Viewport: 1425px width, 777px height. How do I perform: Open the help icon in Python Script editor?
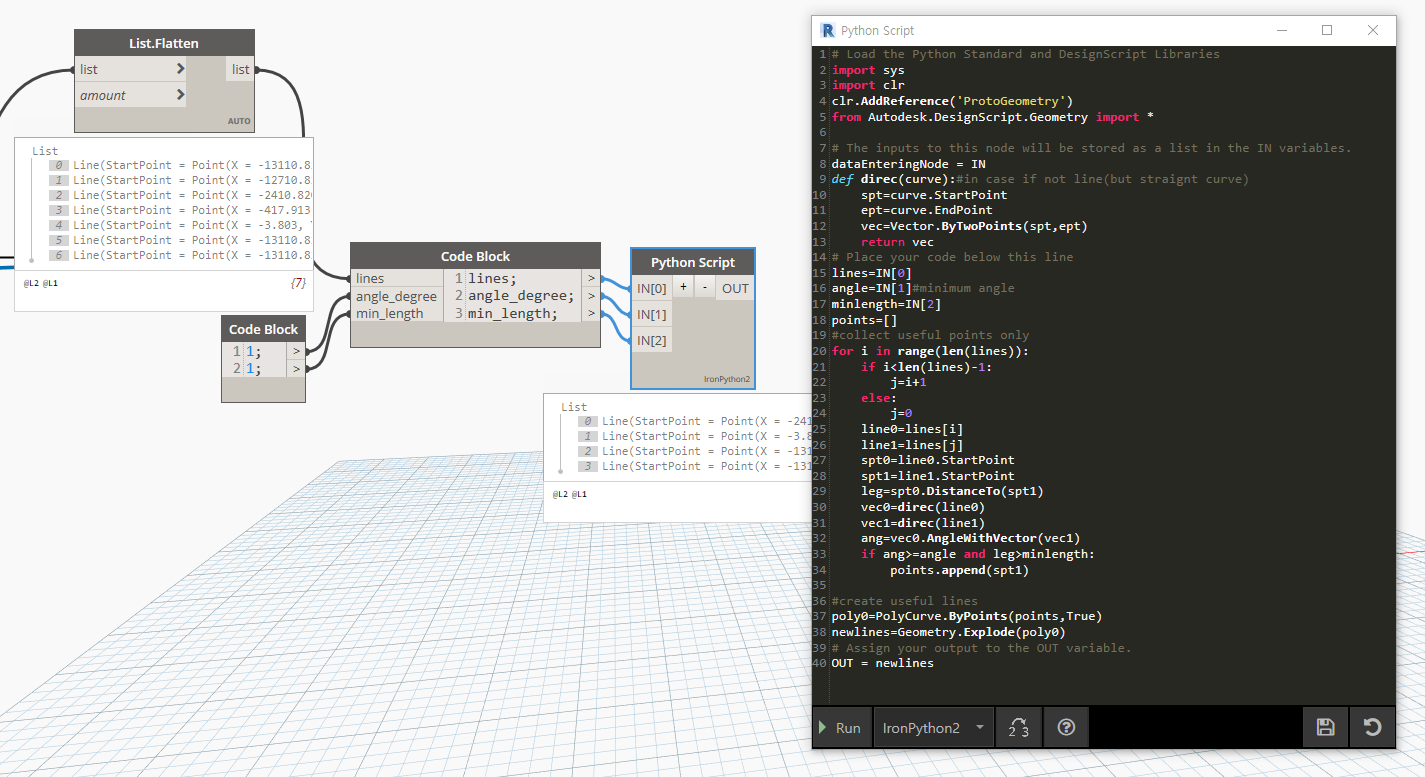(x=1065, y=728)
